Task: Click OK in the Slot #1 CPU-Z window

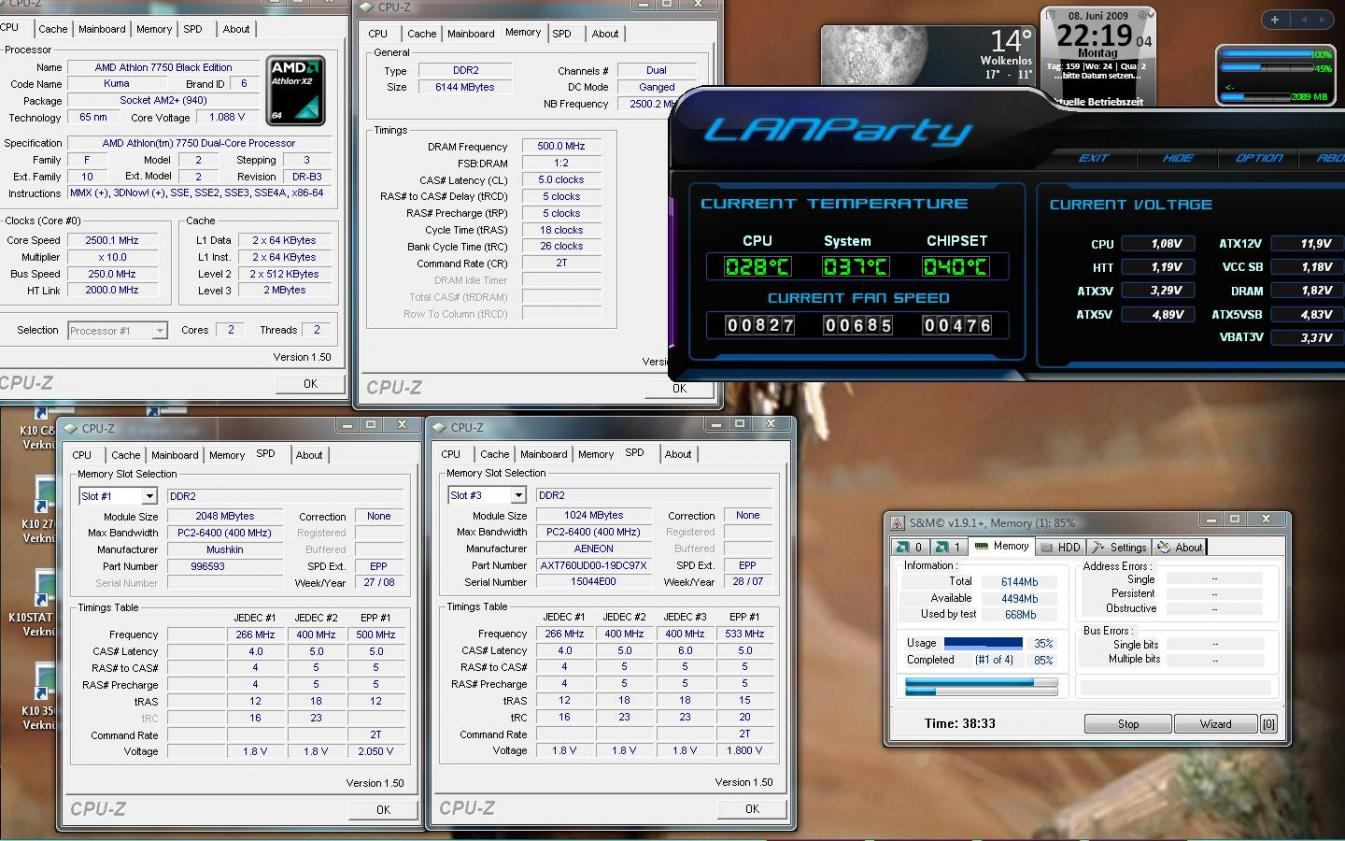Action: [383, 810]
